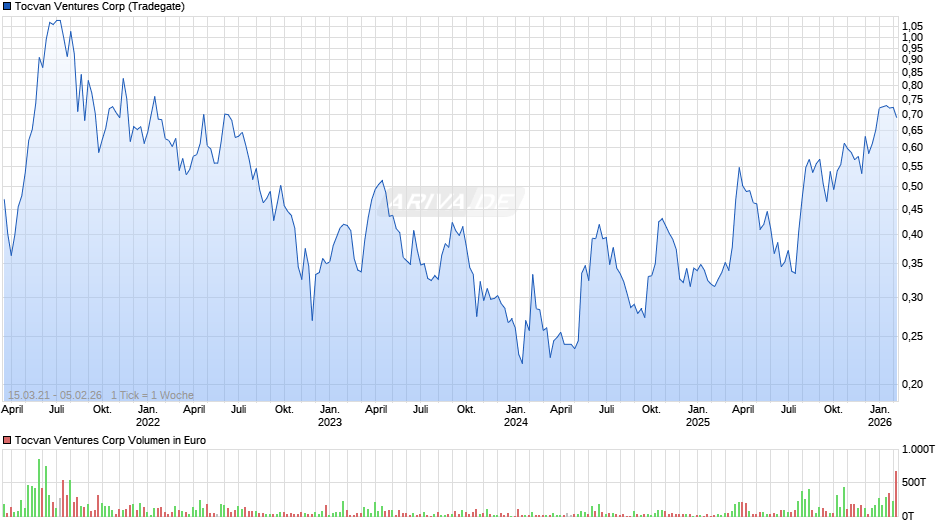This screenshot has width=940, height=526.
Task: Click the 0,70 price axis label
Action: (912, 115)
